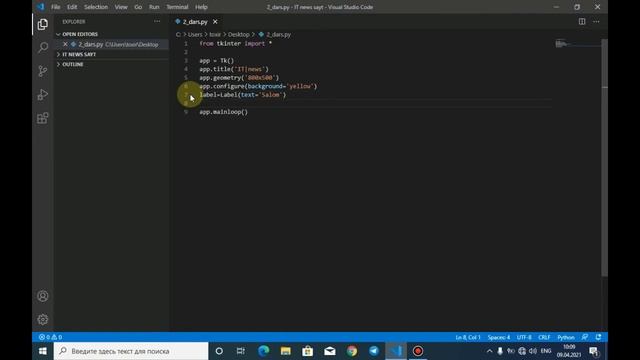Click Desktop in the breadcrumb path
The width and height of the screenshot is (640, 360).
click(239, 35)
